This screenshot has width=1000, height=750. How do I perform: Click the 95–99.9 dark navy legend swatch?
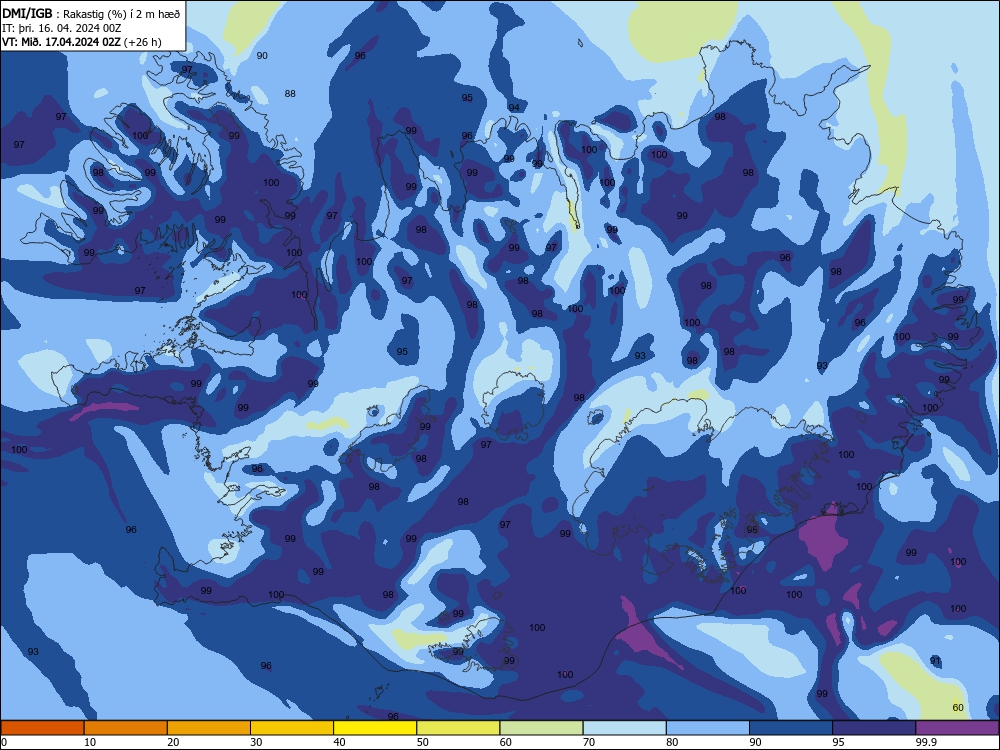pyautogui.click(x=874, y=728)
